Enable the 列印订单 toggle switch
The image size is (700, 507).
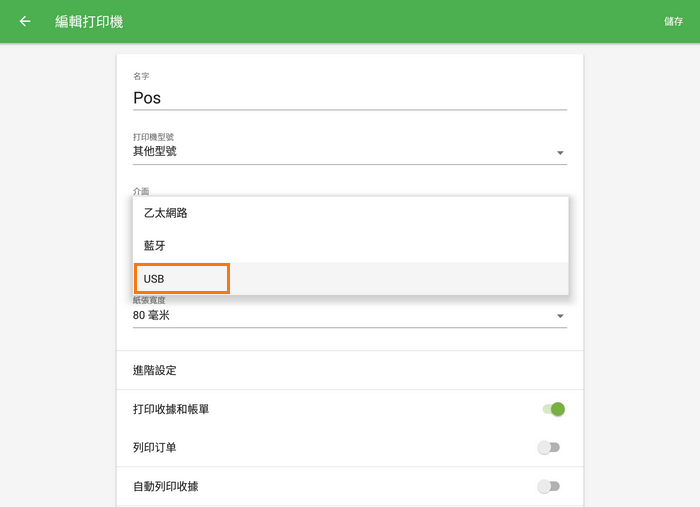548,447
